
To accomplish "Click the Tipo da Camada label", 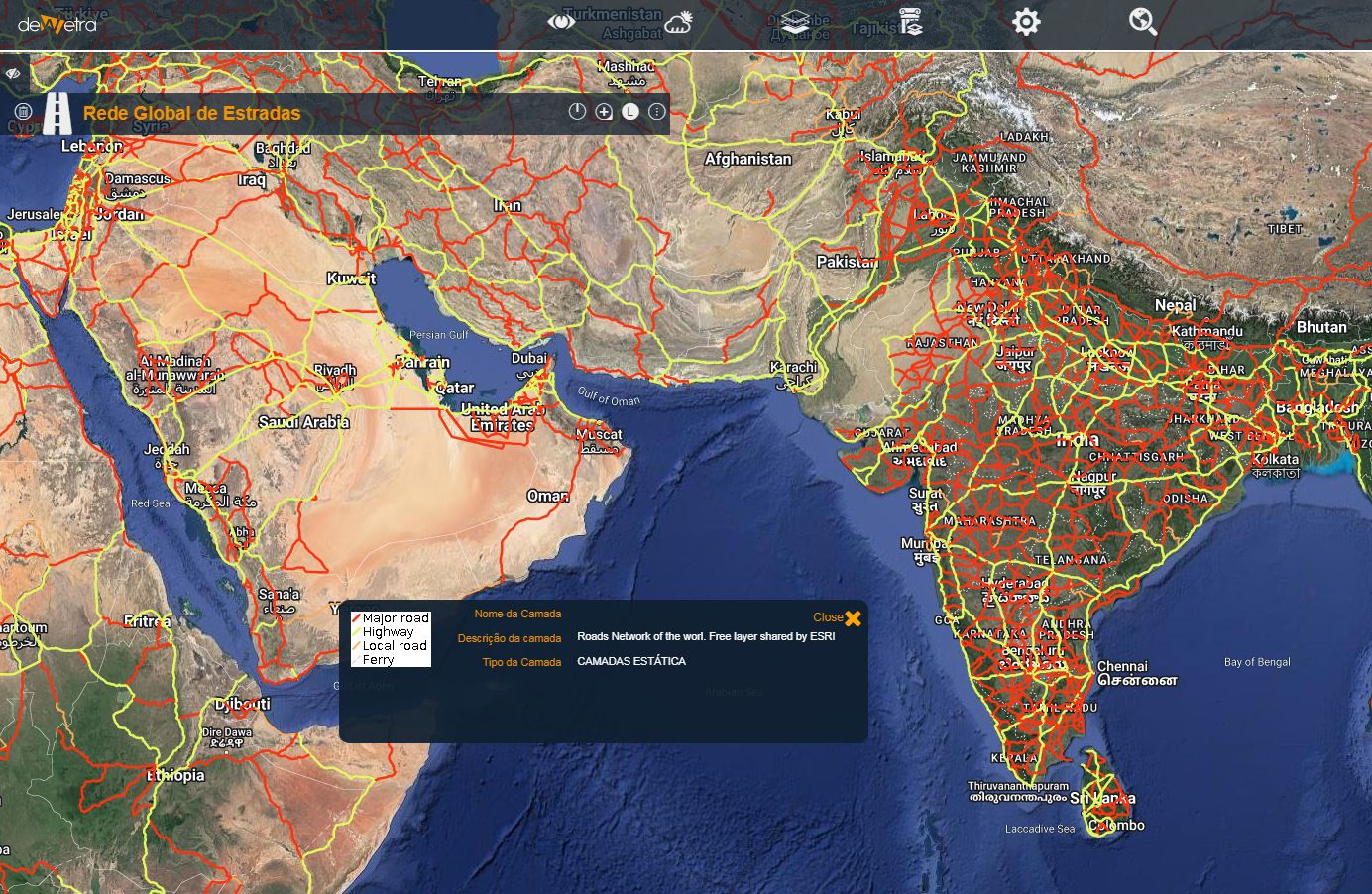I will pyautogui.click(x=521, y=662).
